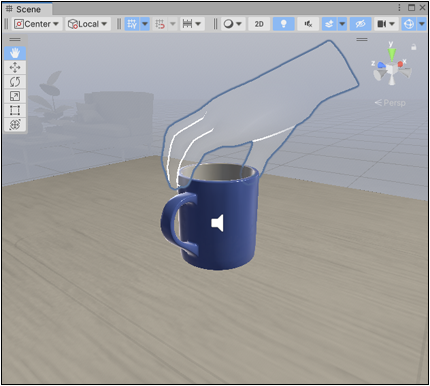
Task: Open the scene camera settings dropdown
Action: tap(386, 24)
